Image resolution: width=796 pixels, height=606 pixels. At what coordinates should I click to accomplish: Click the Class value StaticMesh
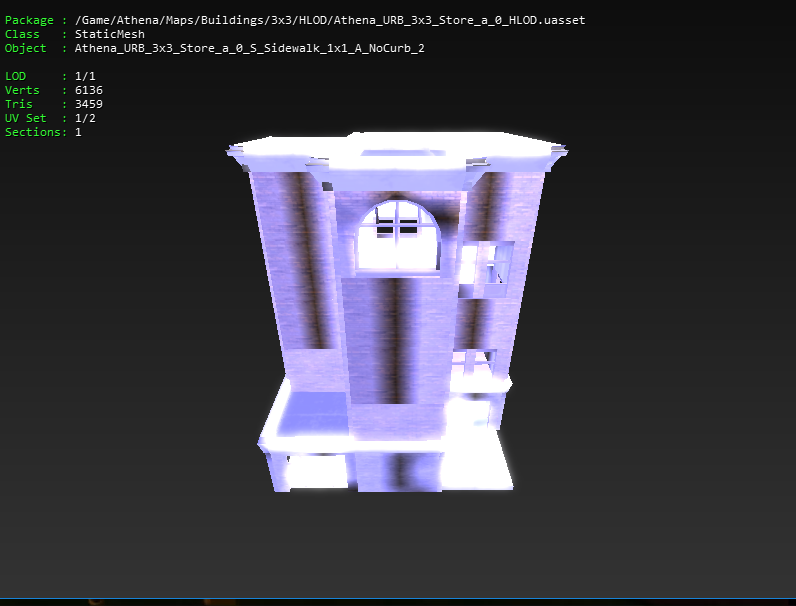pos(110,34)
